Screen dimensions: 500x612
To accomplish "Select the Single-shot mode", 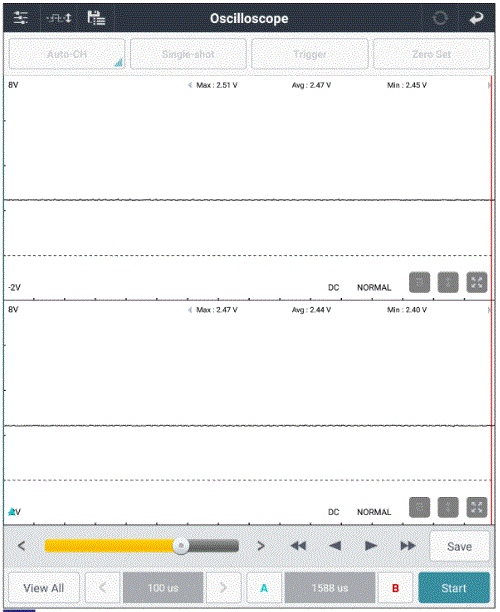I will coord(188,54).
